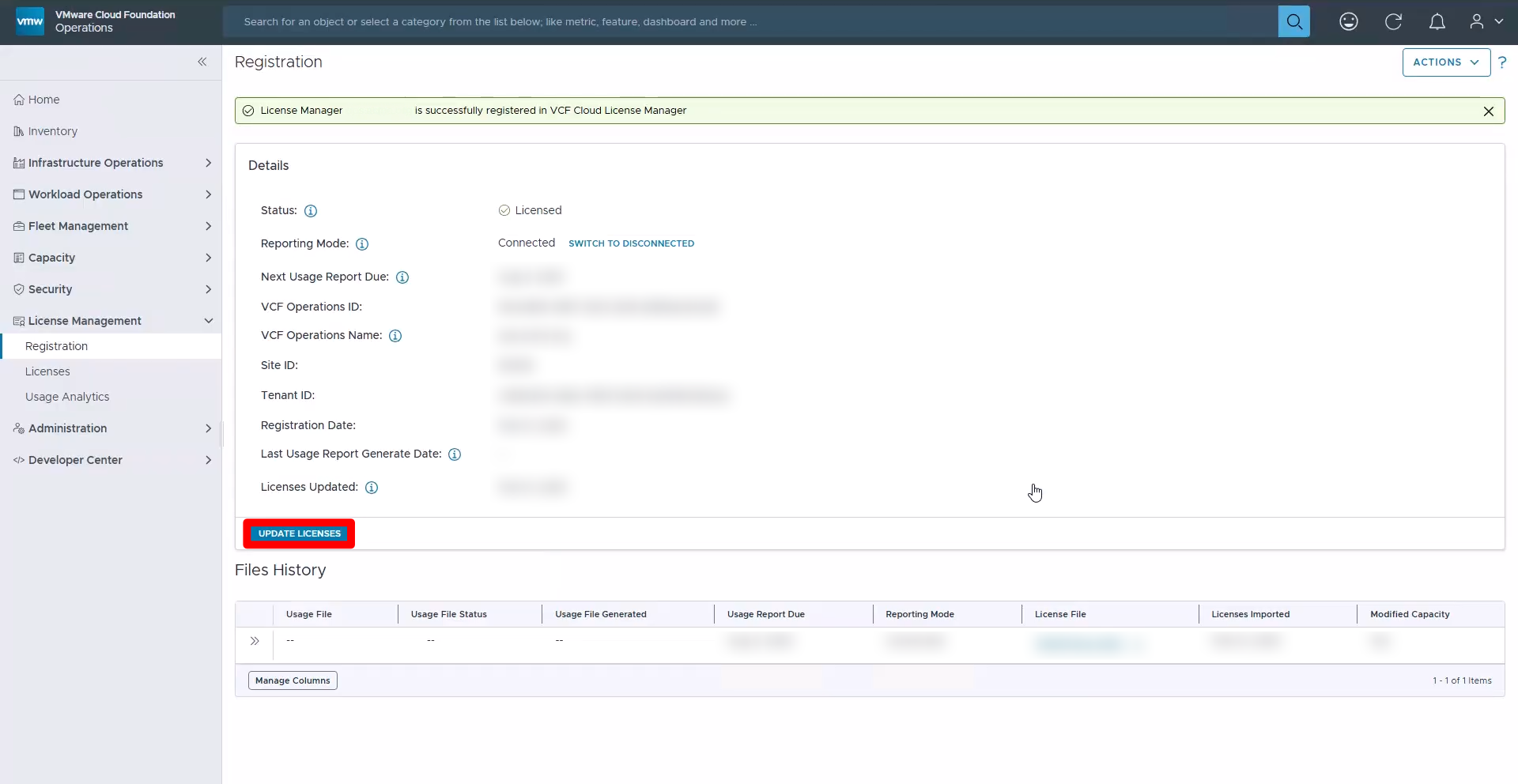Click the Inventory icon
The image size is (1518, 784).
point(19,131)
